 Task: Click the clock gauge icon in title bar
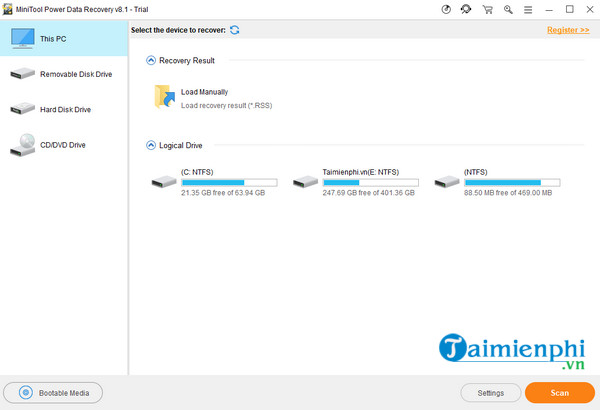pyautogui.click(x=445, y=10)
